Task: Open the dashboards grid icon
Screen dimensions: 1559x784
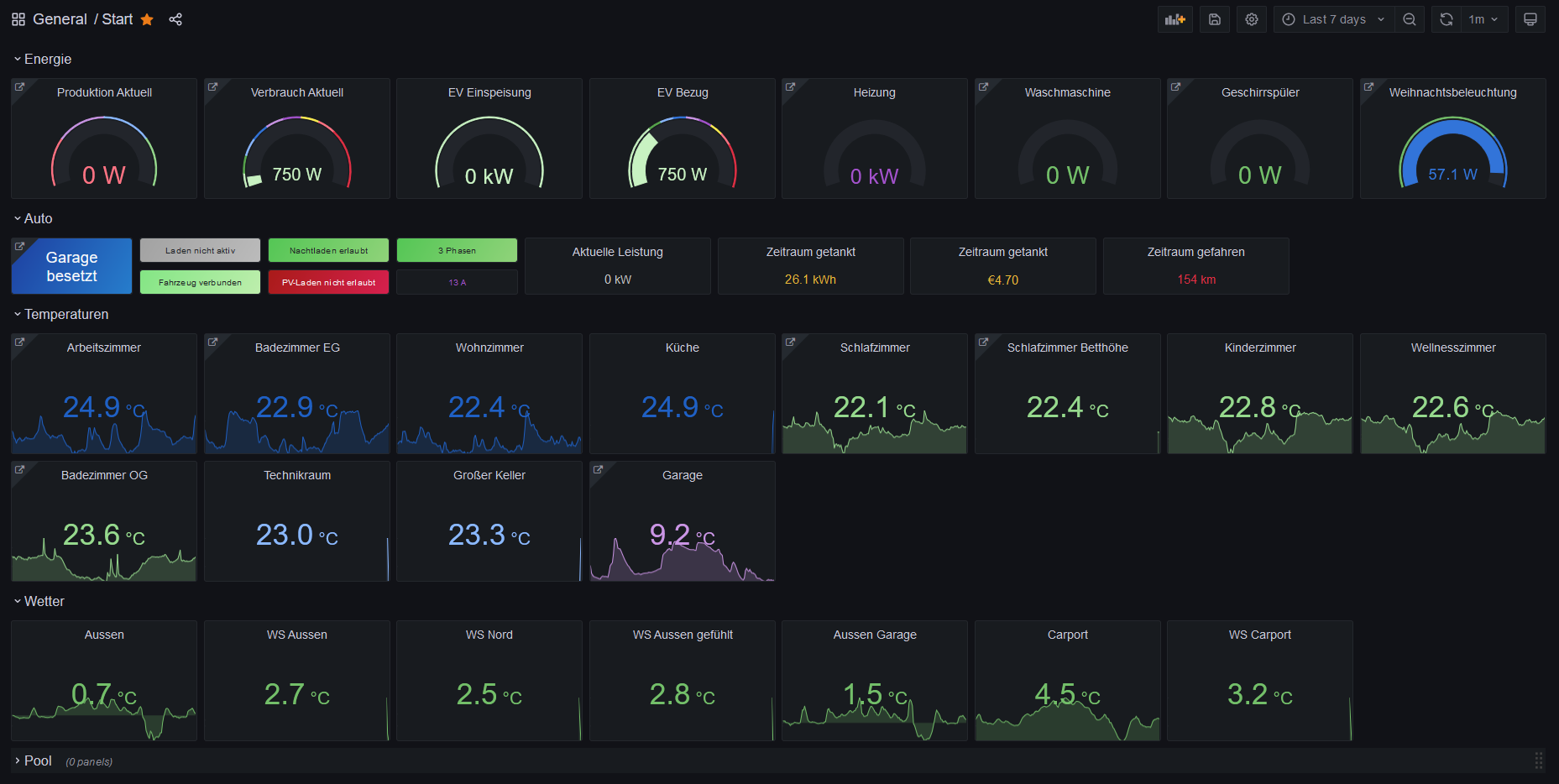Action: point(18,19)
